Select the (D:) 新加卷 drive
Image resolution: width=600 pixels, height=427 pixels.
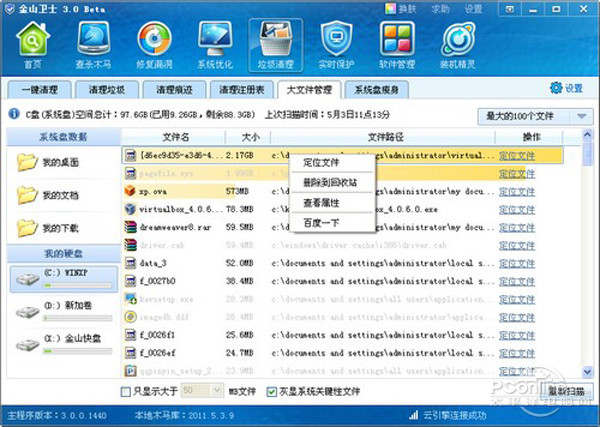(64, 312)
